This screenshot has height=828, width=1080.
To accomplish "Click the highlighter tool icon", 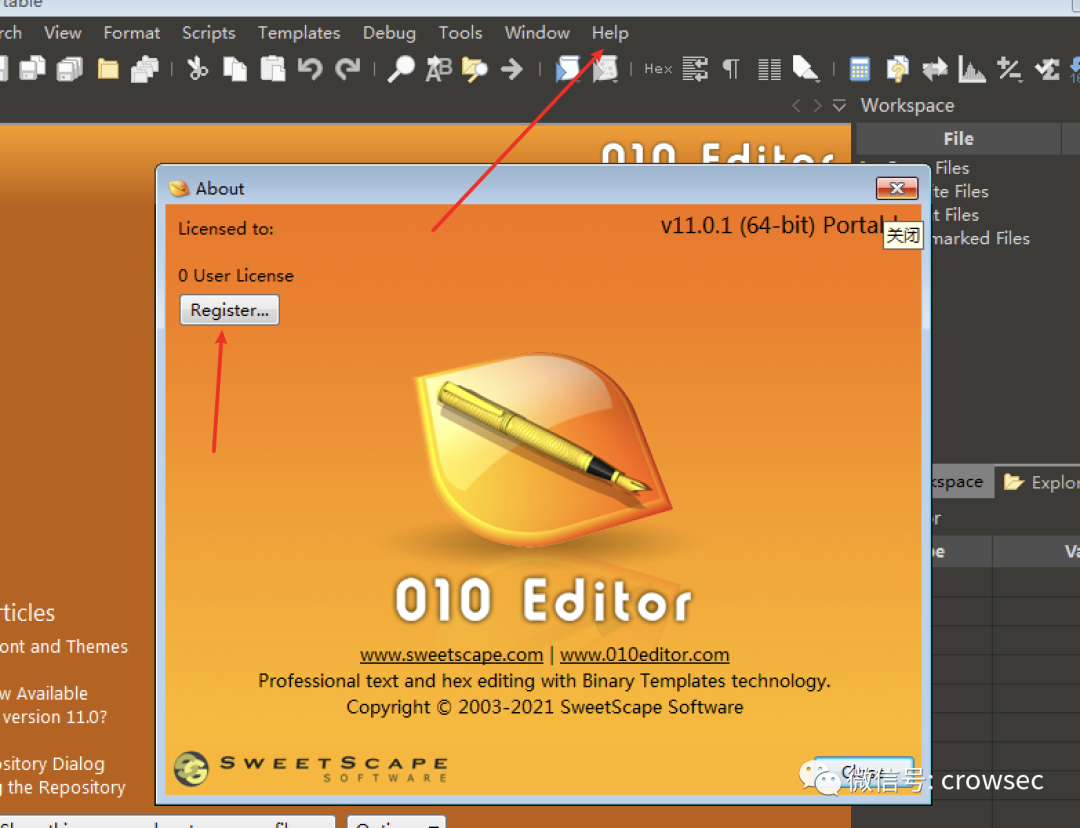I will 806,69.
